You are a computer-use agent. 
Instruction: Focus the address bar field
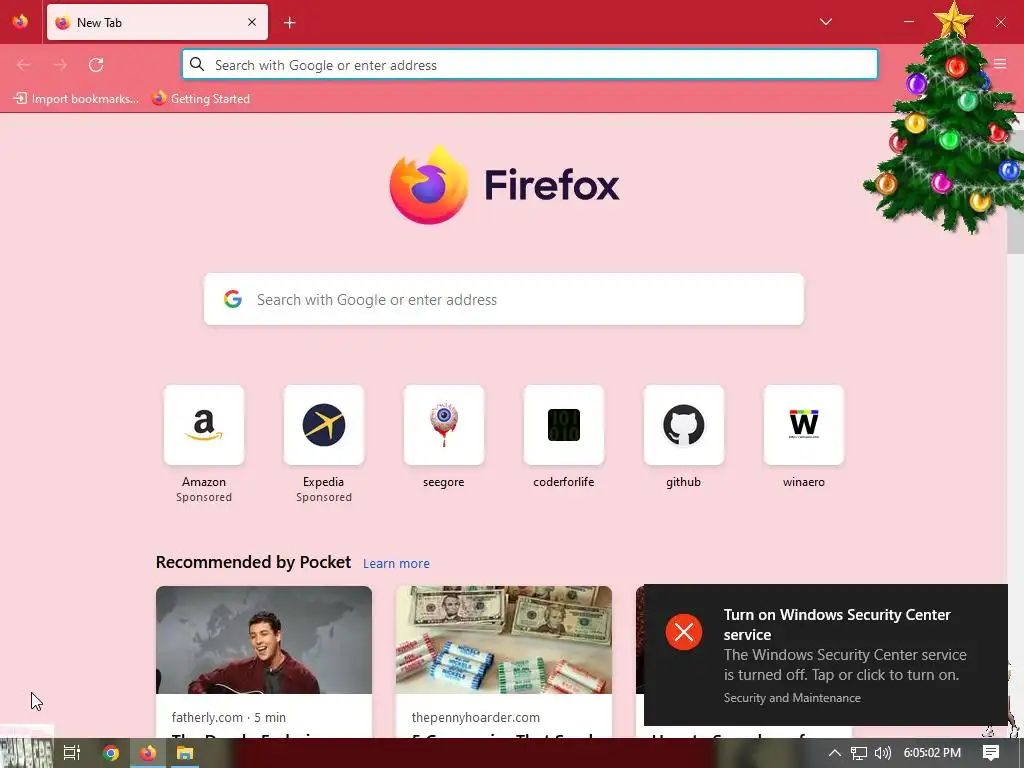pos(530,65)
